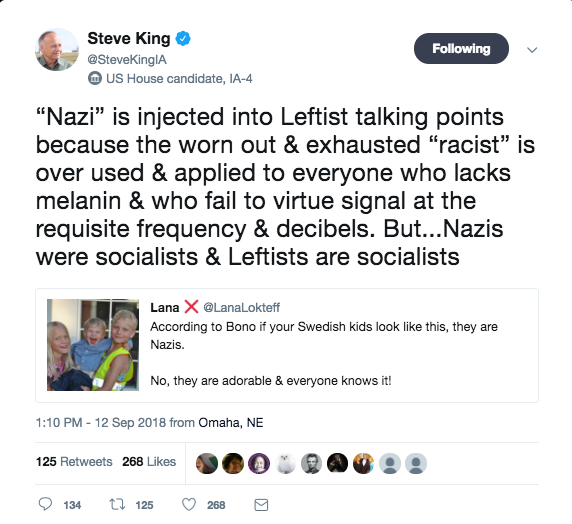Click the last default gray liker avatar
This screenshot has width=572, height=524.
pyautogui.click(x=416, y=463)
